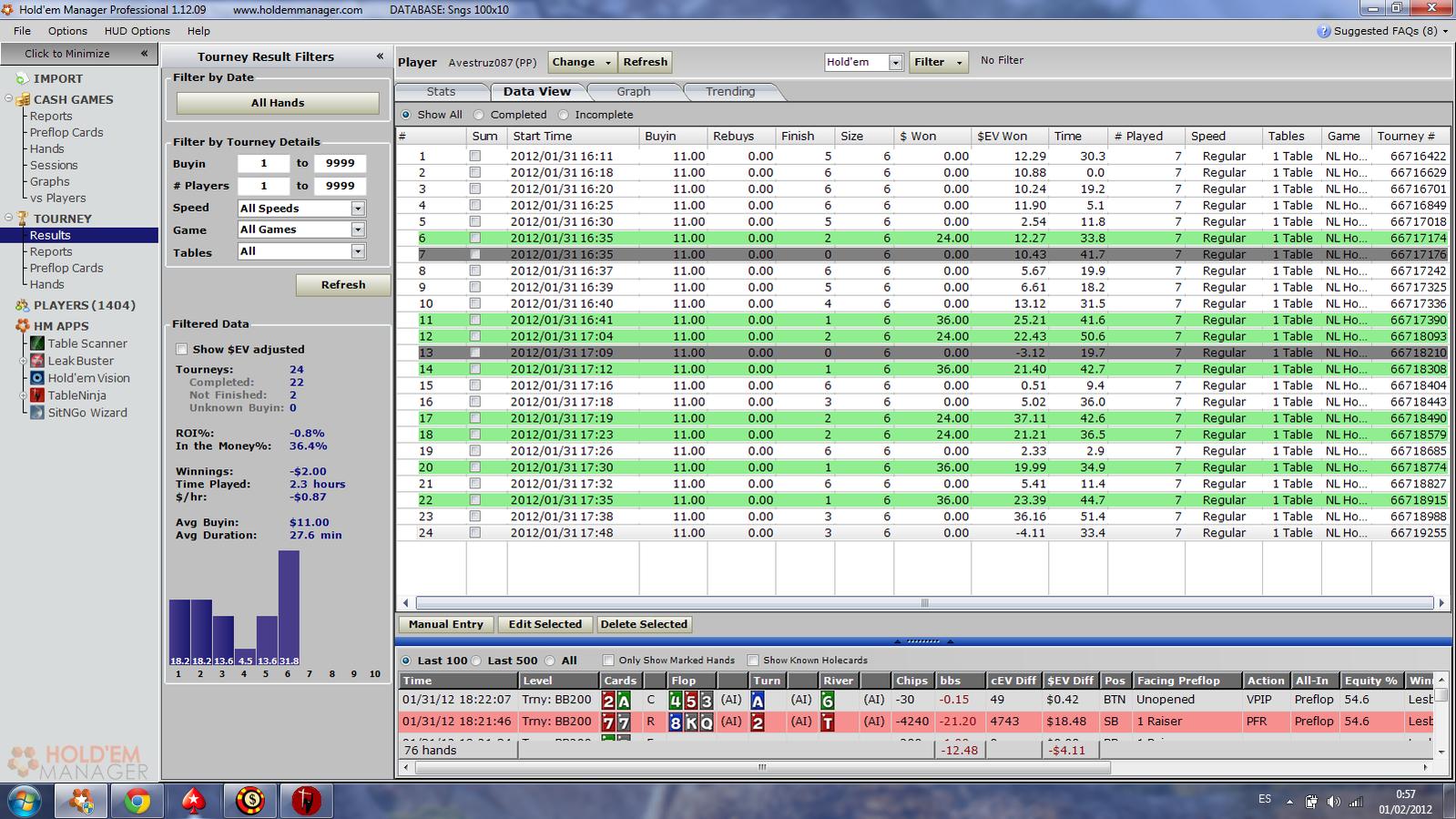
Task: Open the Table Scanner app icon
Action: click(37, 343)
